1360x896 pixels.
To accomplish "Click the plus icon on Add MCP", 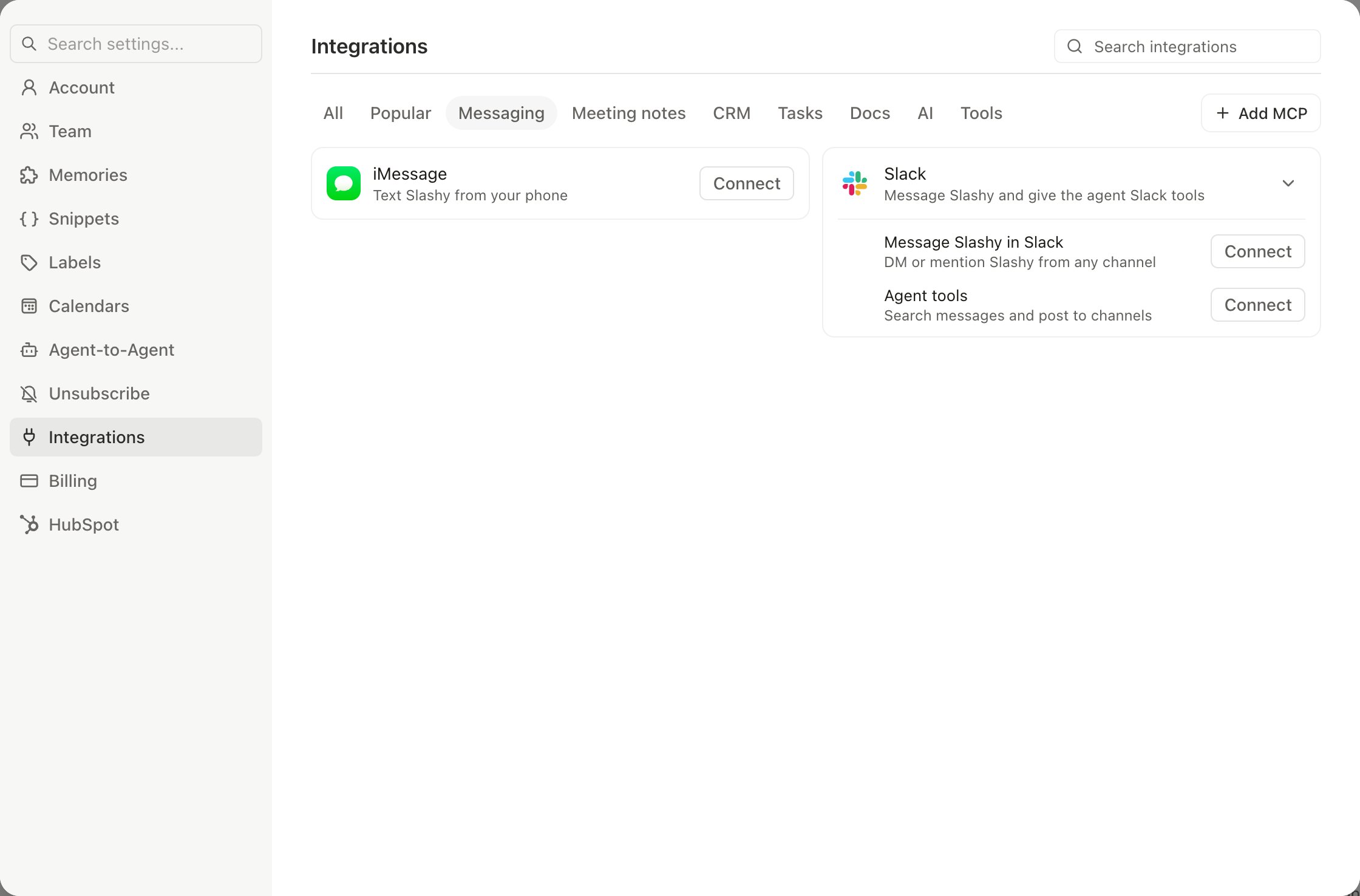I will point(1223,113).
